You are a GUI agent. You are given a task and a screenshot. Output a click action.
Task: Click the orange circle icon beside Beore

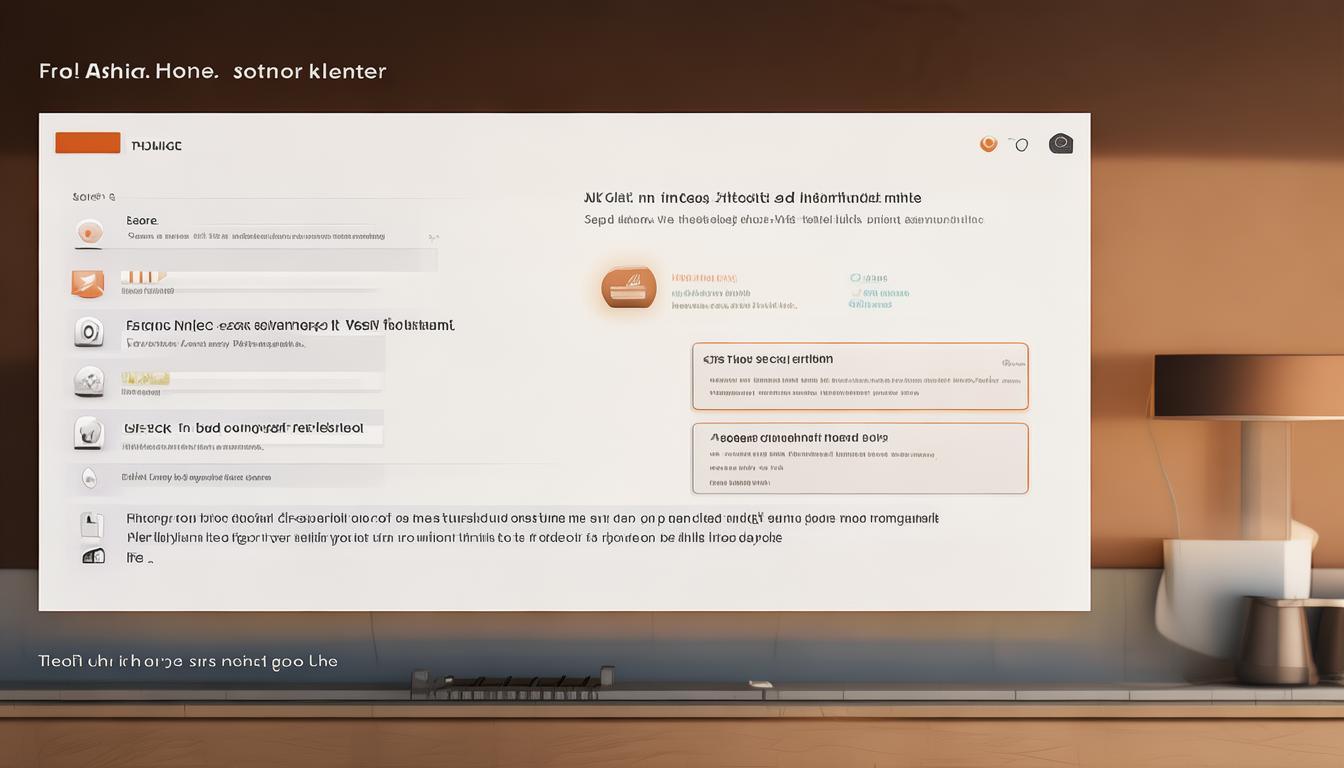pos(89,232)
